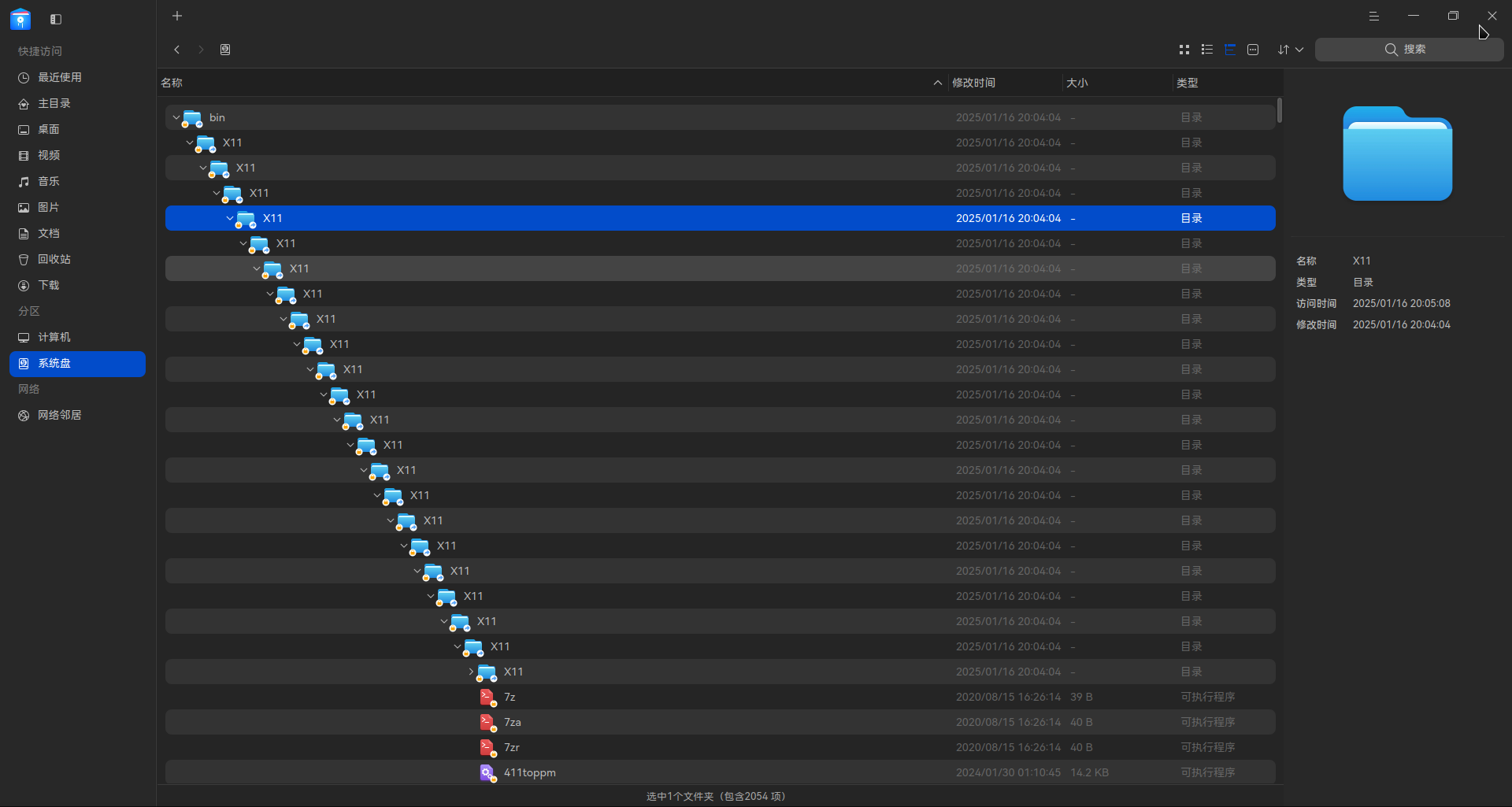Open the 视频 videos folder
The image size is (1512, 807).
(x=77, y=155)
